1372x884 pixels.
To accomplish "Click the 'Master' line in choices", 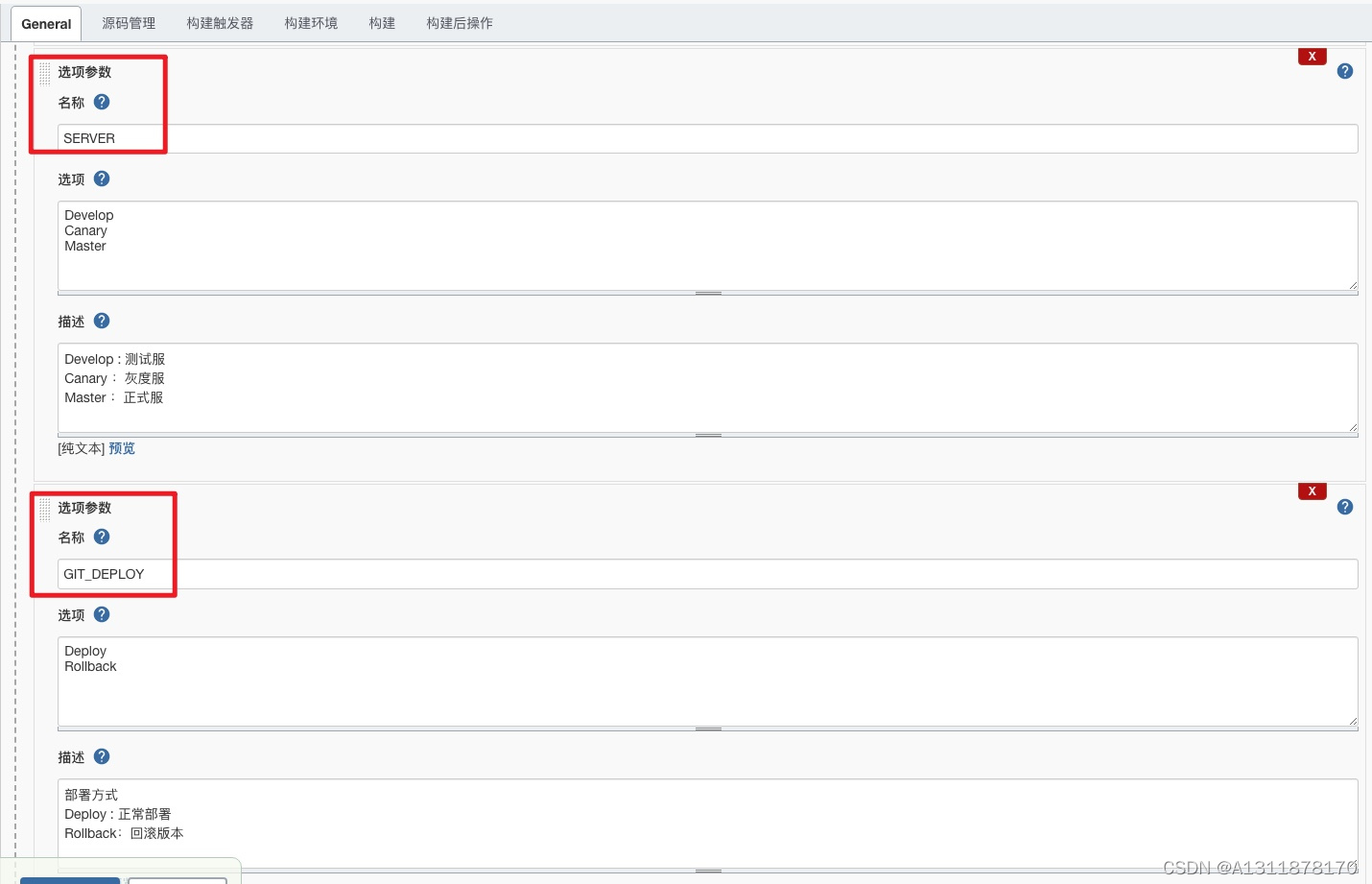I will pos(85,246).
